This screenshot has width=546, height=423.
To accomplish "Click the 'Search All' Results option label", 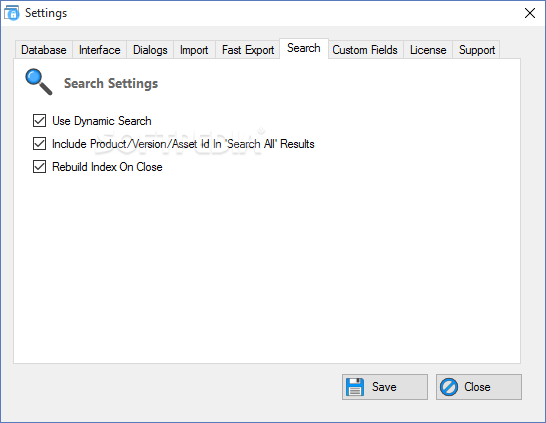I will tap(183, 144).
